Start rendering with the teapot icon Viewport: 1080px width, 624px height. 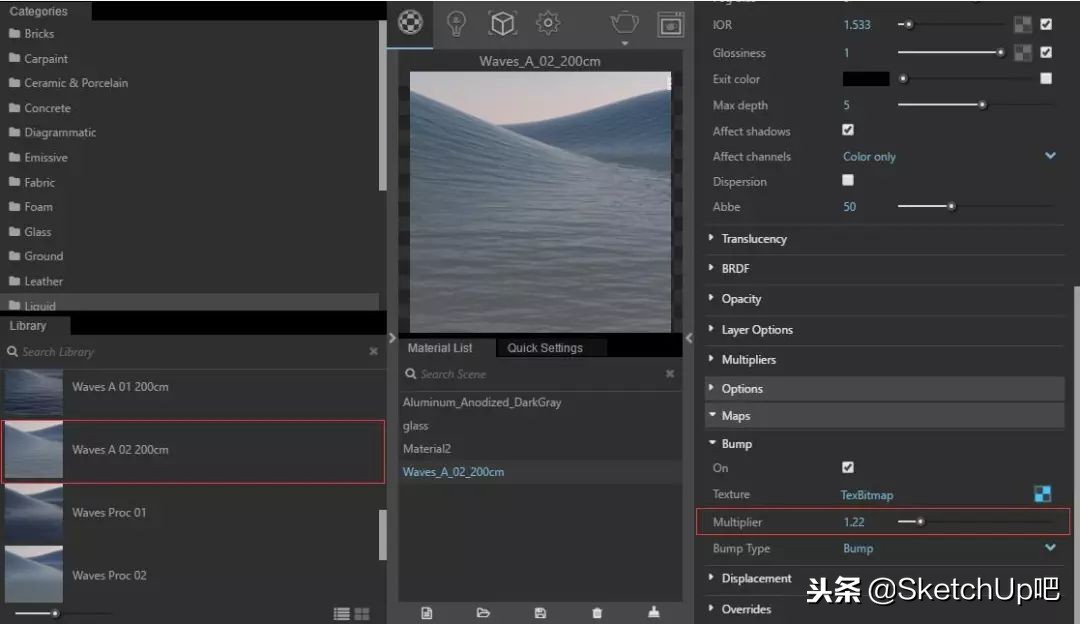624,23
